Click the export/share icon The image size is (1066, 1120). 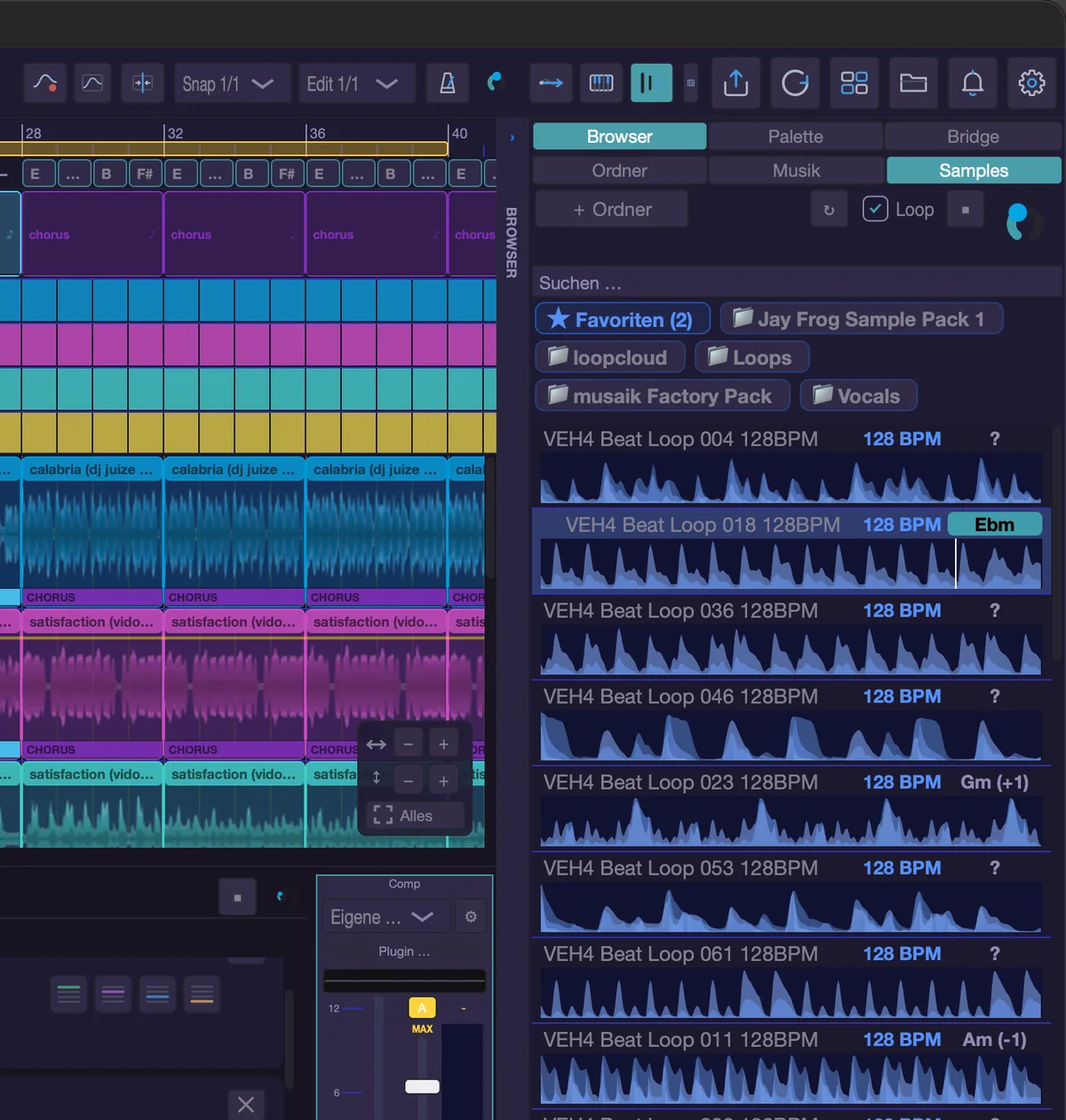(736, 83)
